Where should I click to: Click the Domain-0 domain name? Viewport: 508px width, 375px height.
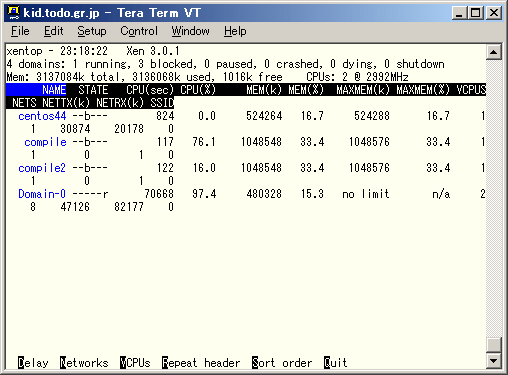coord(42,194)
